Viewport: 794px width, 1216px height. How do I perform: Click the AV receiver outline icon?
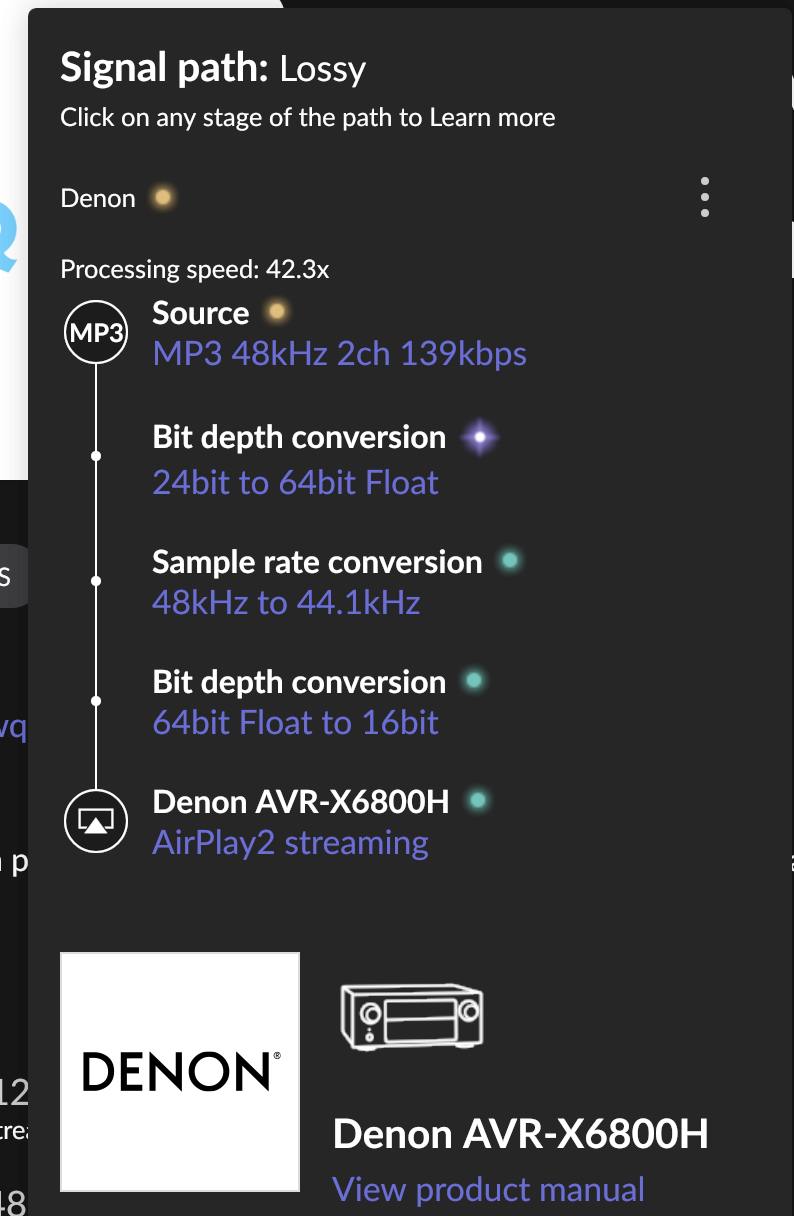[411, 1015]
